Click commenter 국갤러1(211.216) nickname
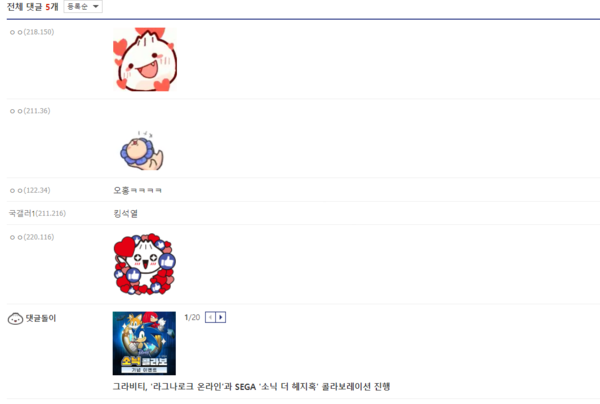 coord(37,213)
